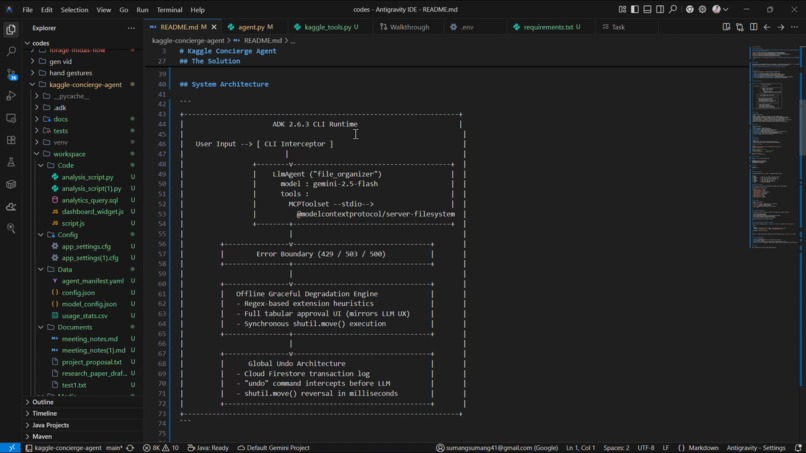Image resolution: width=806 pixels, height=453 pixels.
Task: Toggle the bottom panel visibility
Action: pos(647,9)
